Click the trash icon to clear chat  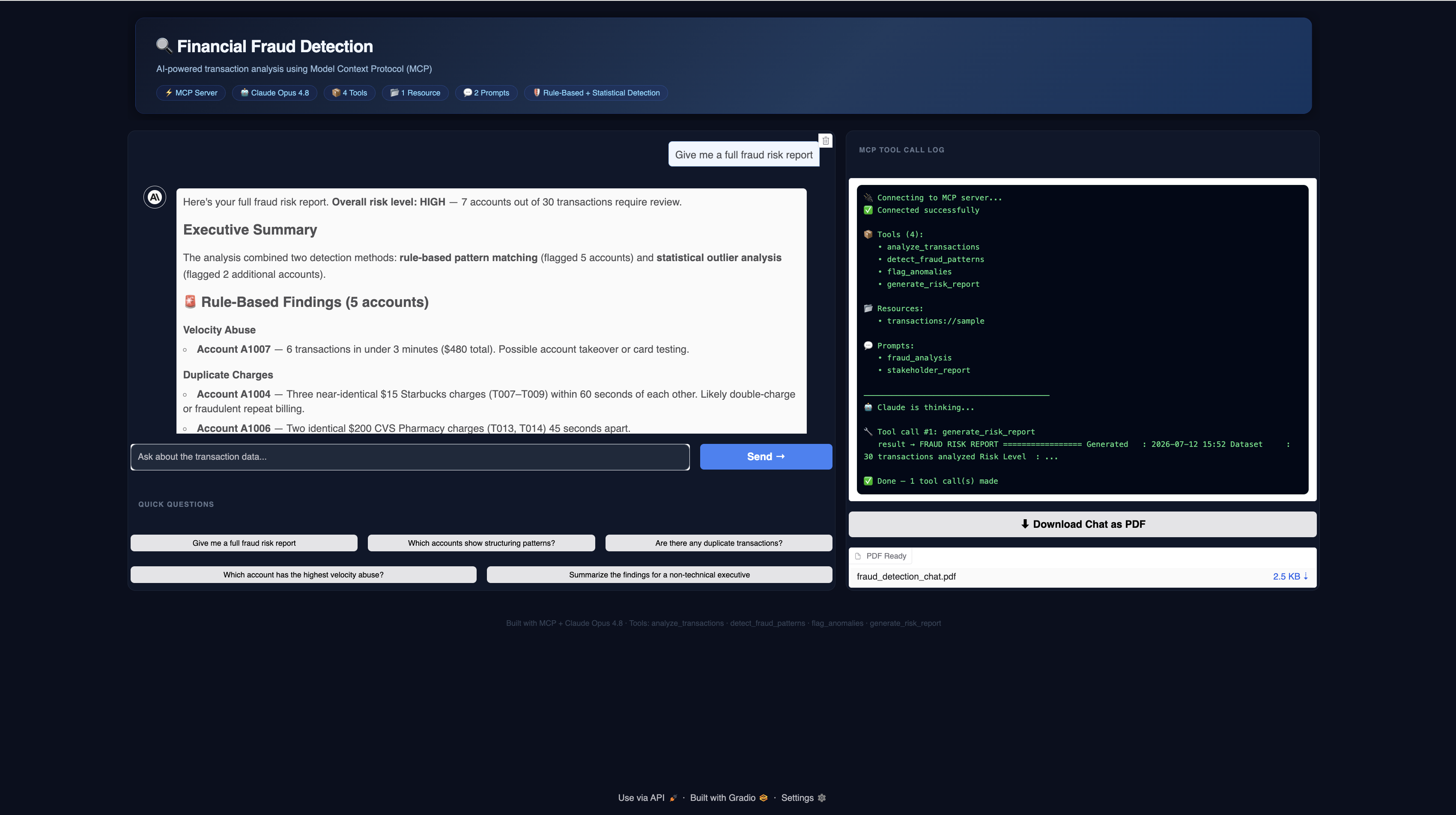coord(825,141)
